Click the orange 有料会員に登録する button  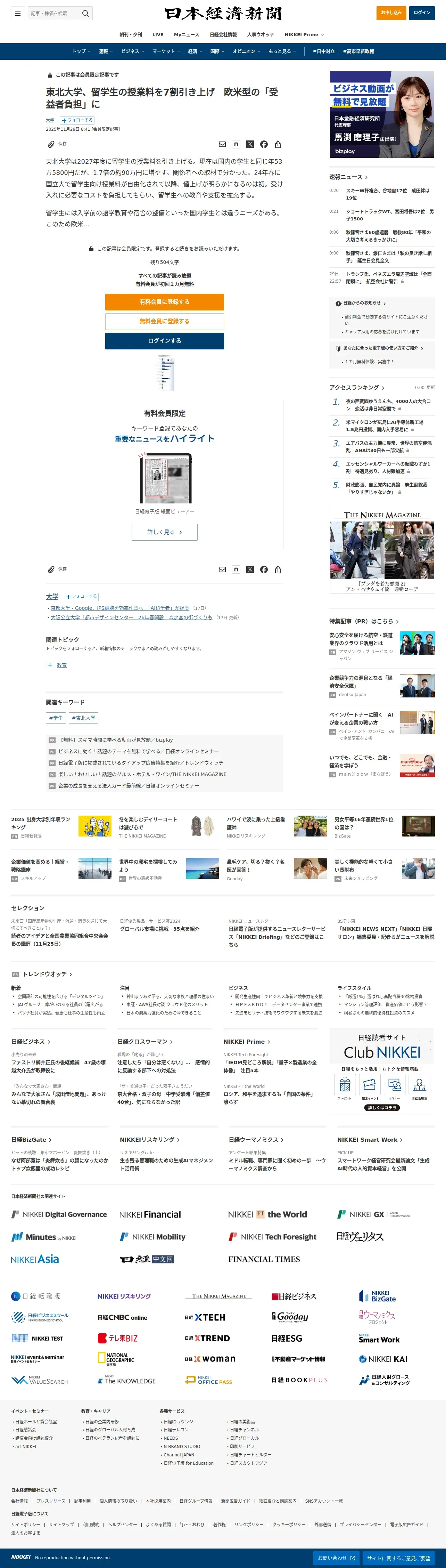pyautogui.click(x=164, y=302)
